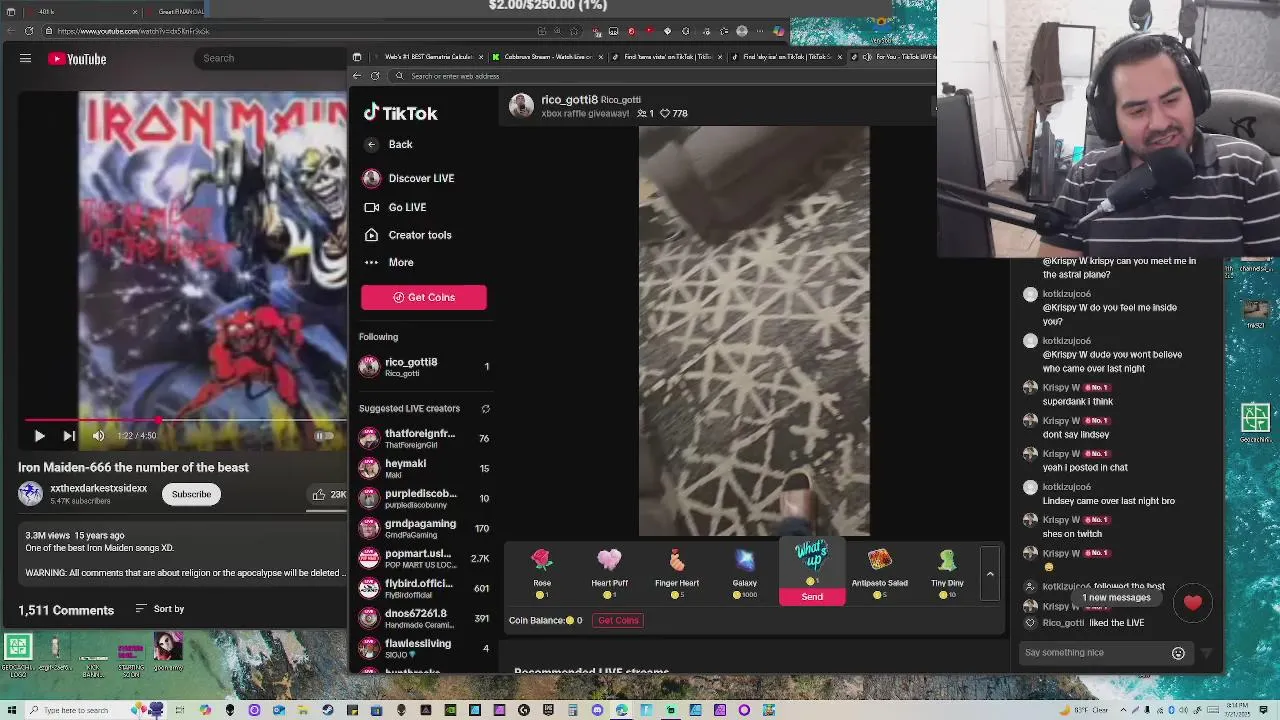Click Get Coins link beside Coin Balance
The width and height of the screenshot is (1280, 720).
click(618, 620)
